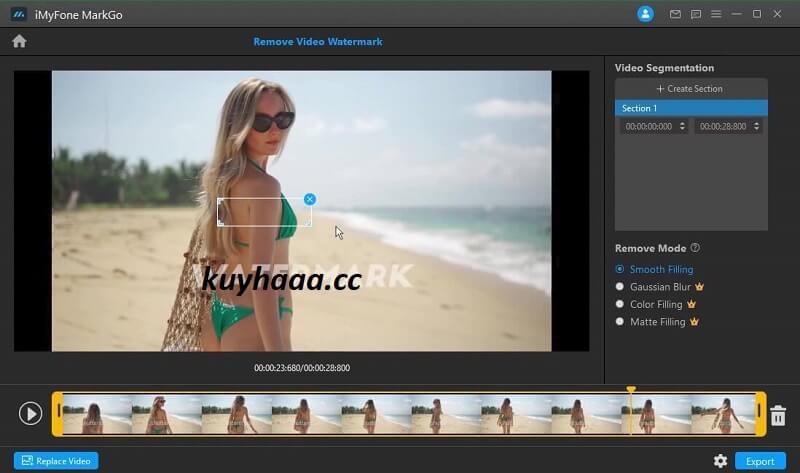The width and height of the screenshot is (800, 473).
Task: Click the Video Segmentation heading
Action: pos(664,68)
